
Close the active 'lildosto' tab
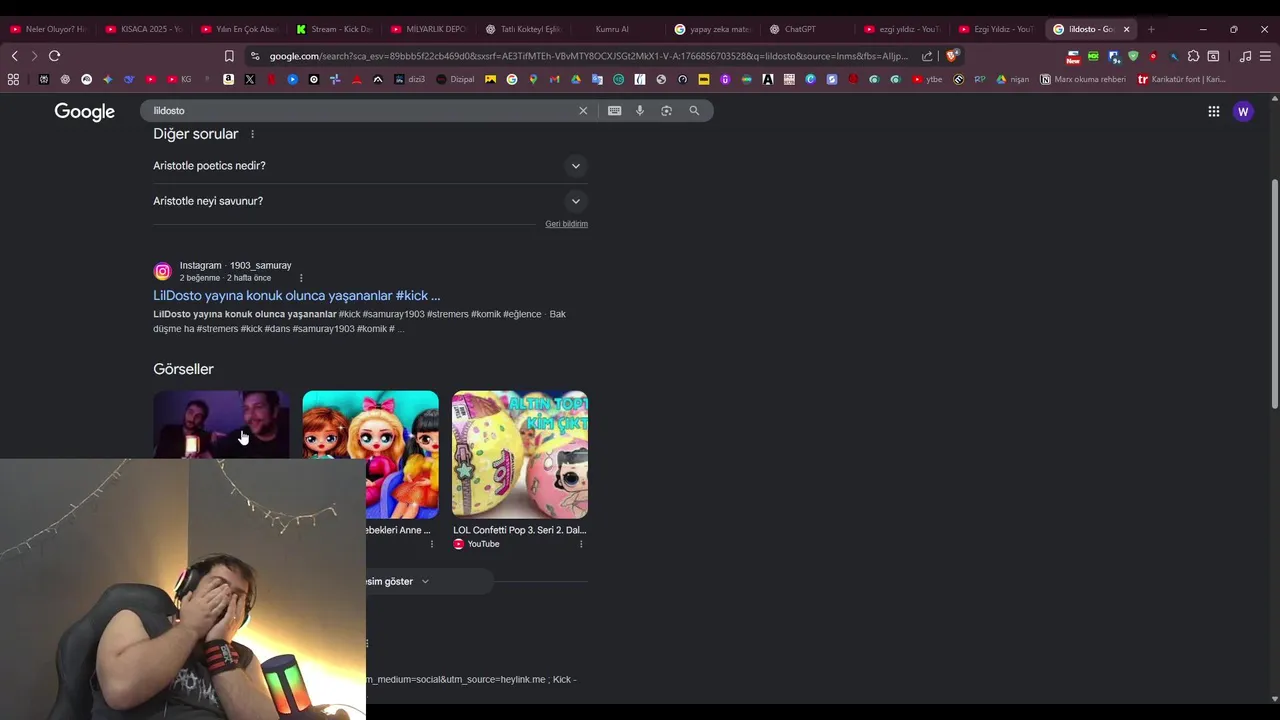pos(1126,29)
